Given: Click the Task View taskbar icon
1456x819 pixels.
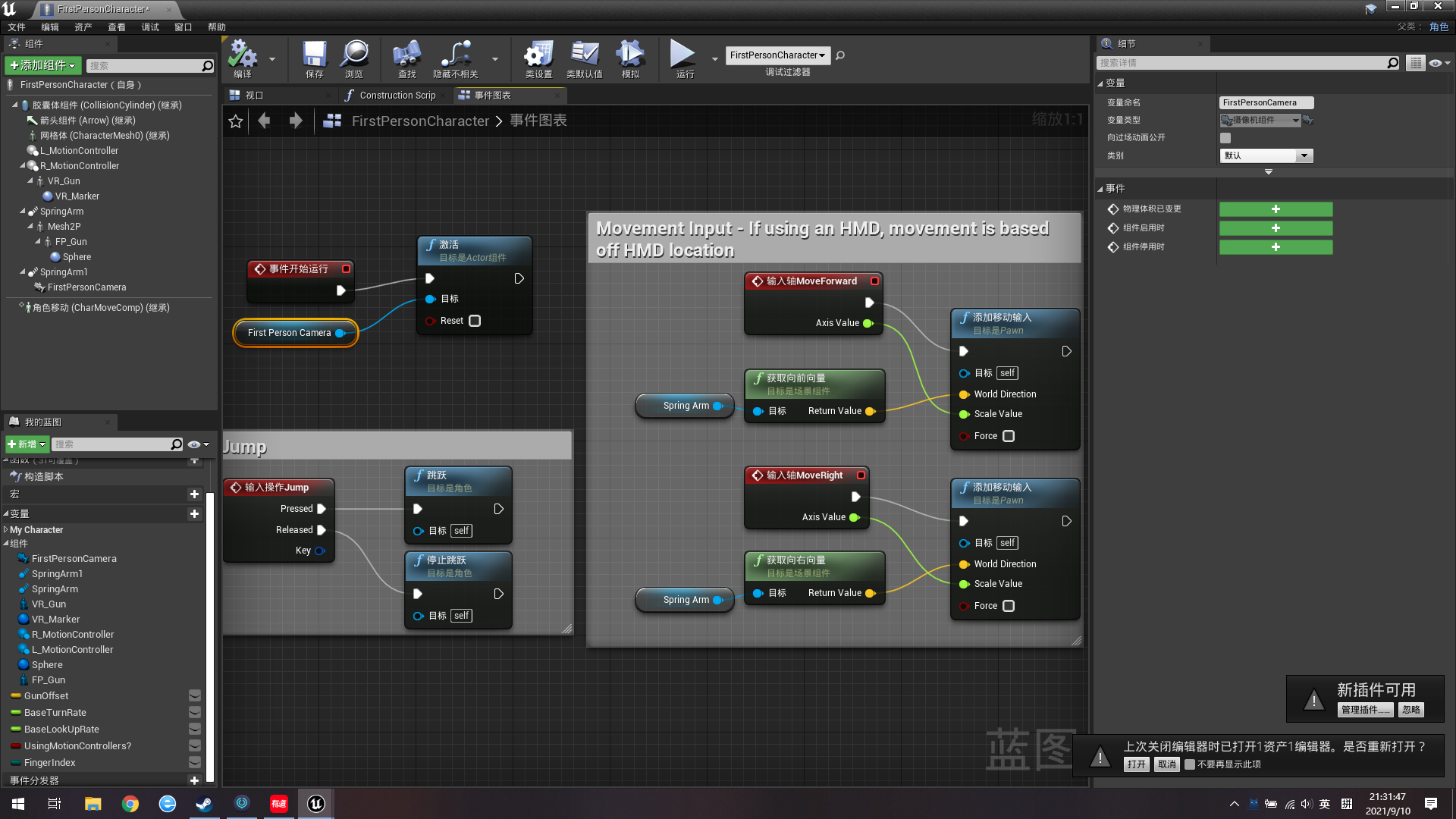Looking at the screenshot, I should tap(55, 804).
